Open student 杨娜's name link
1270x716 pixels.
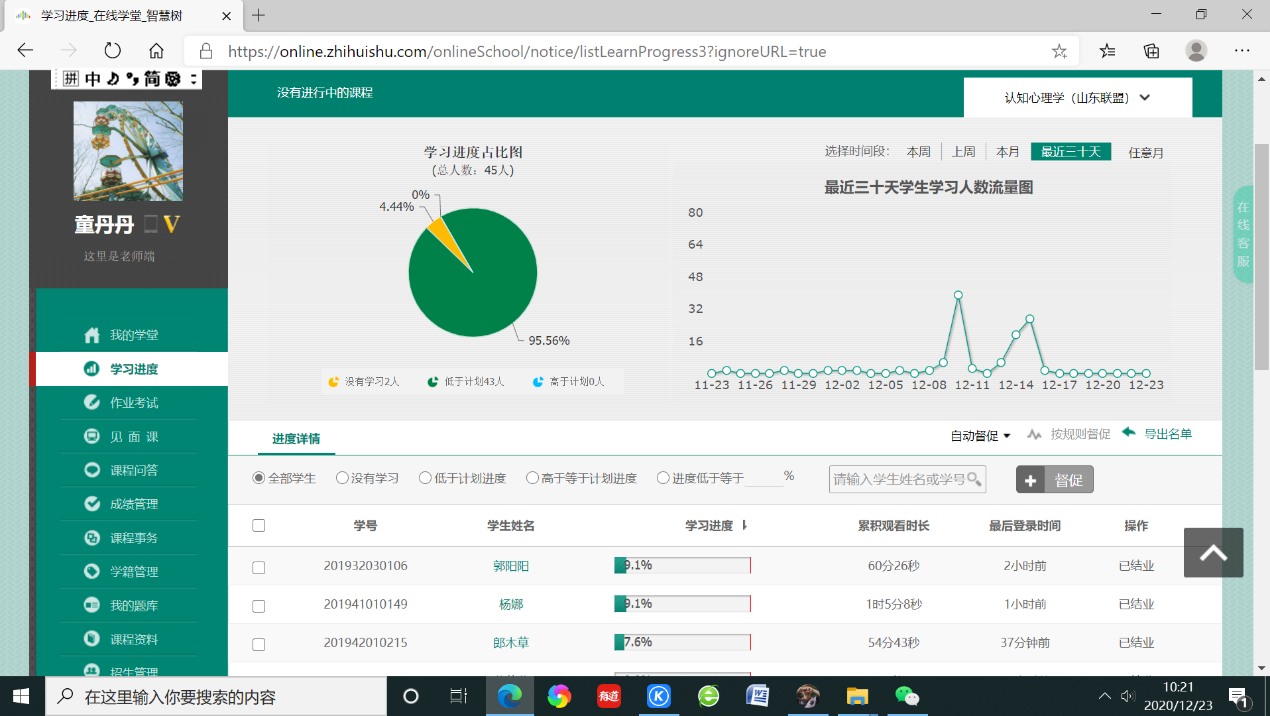[x=511, y=604]
